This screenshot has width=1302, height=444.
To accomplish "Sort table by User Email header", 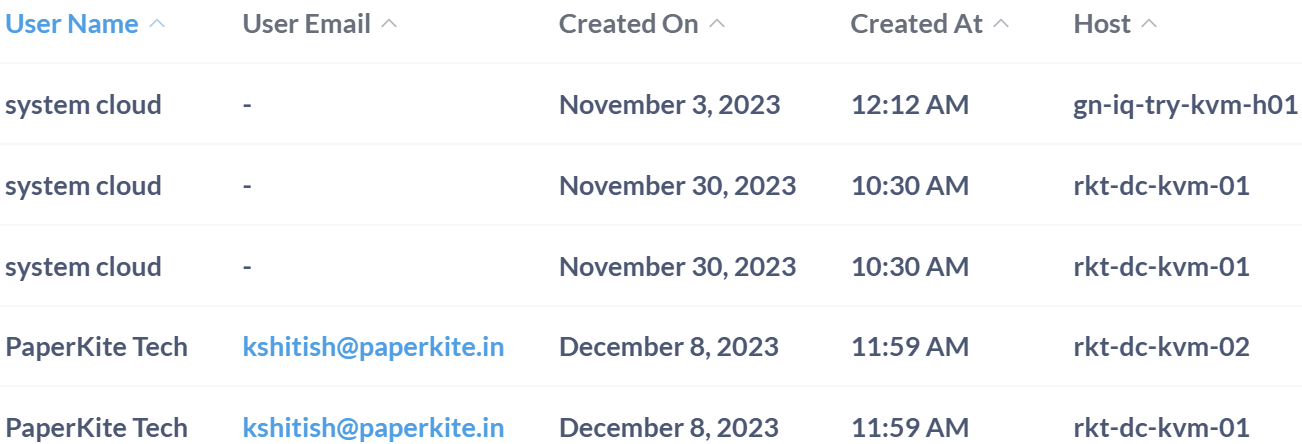I will tap(306, 24).
